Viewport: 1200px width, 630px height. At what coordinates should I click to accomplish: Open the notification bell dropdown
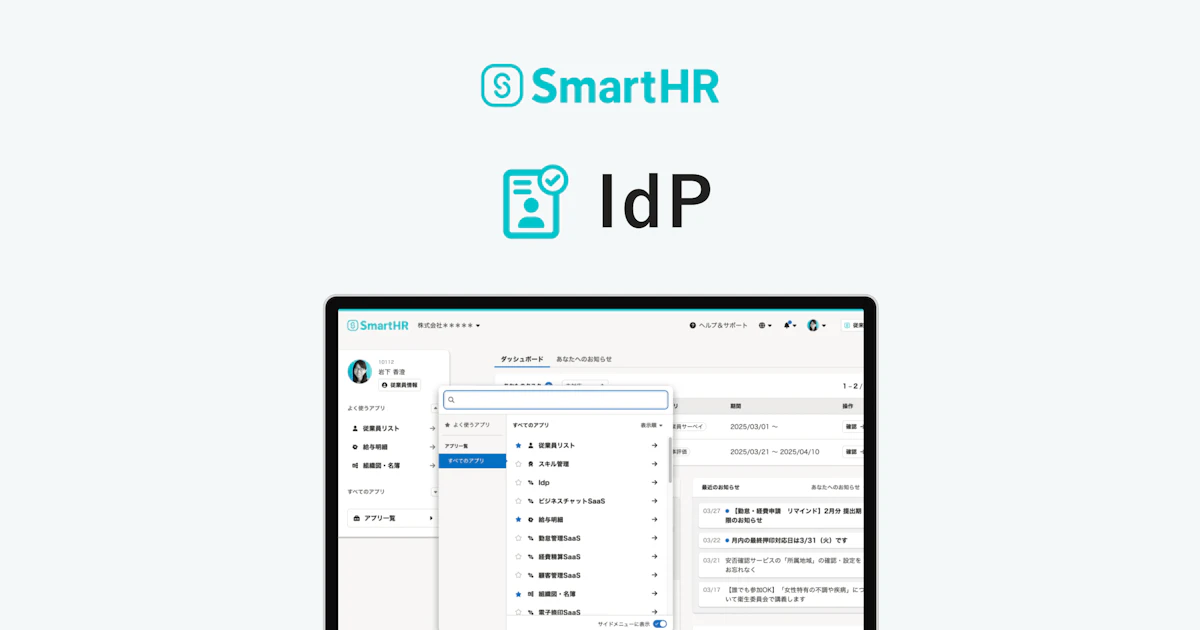790,325
